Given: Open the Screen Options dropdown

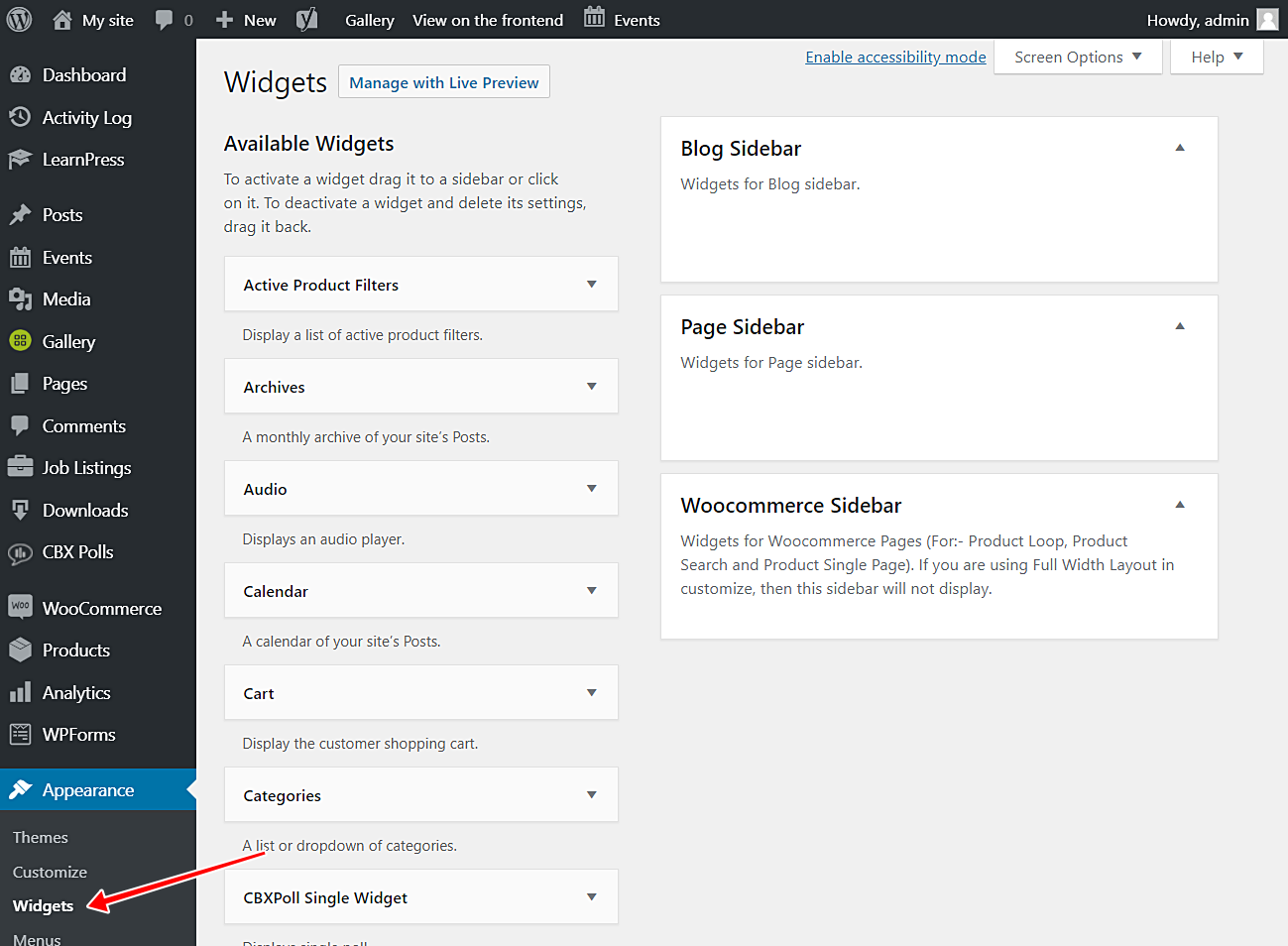Looking at the screenshot, I should coord(1077,57).
